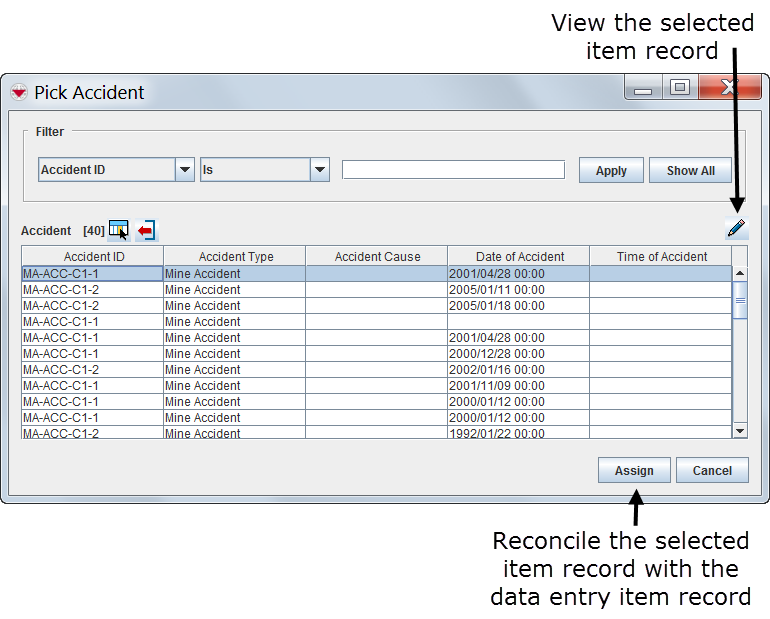The width and height of the screenshot is (770, 619).
Task: Maximize the Pick Accident window
Action: point(680,88)
